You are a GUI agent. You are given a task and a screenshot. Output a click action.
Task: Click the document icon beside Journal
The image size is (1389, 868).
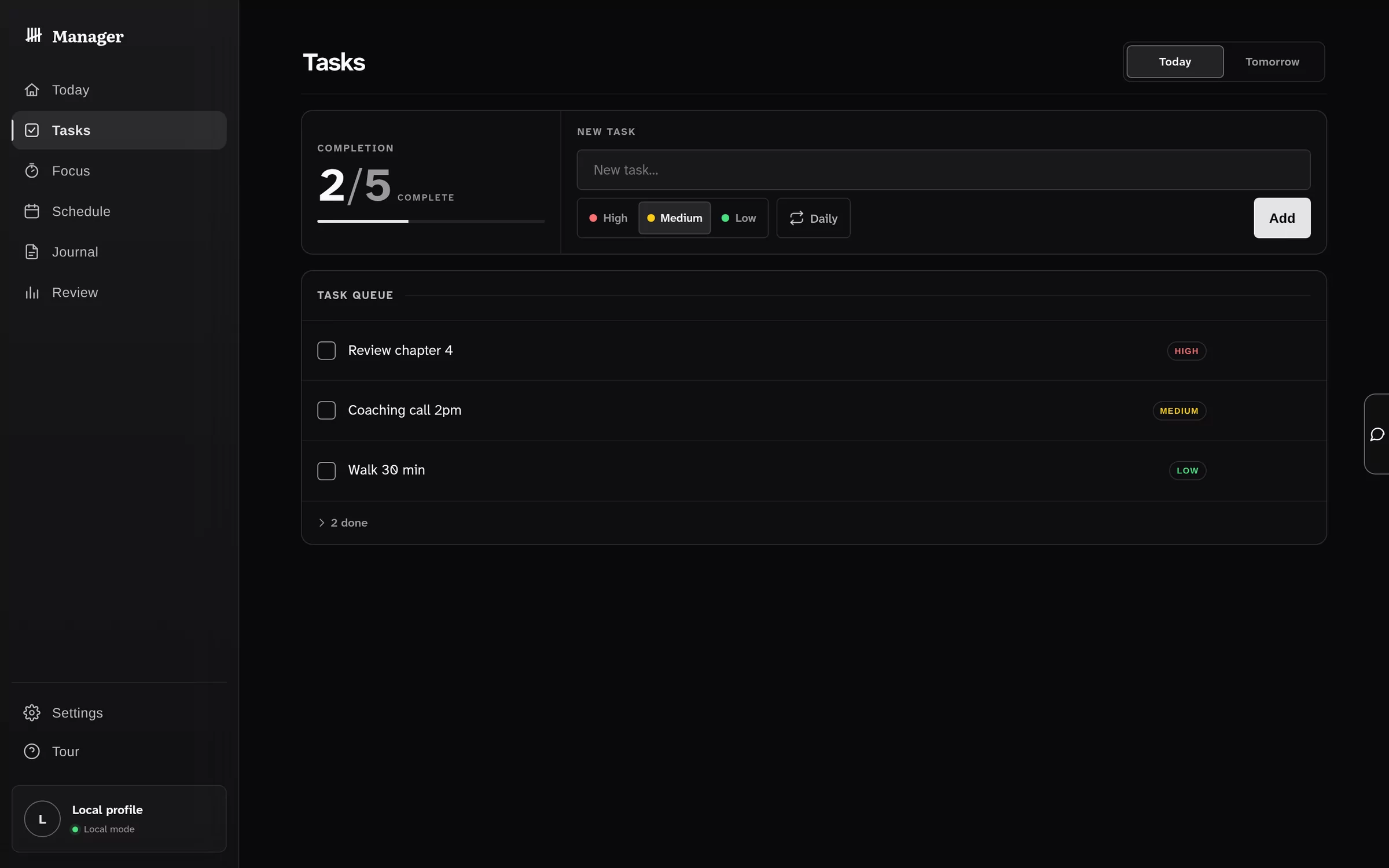[x=32, y=252]
